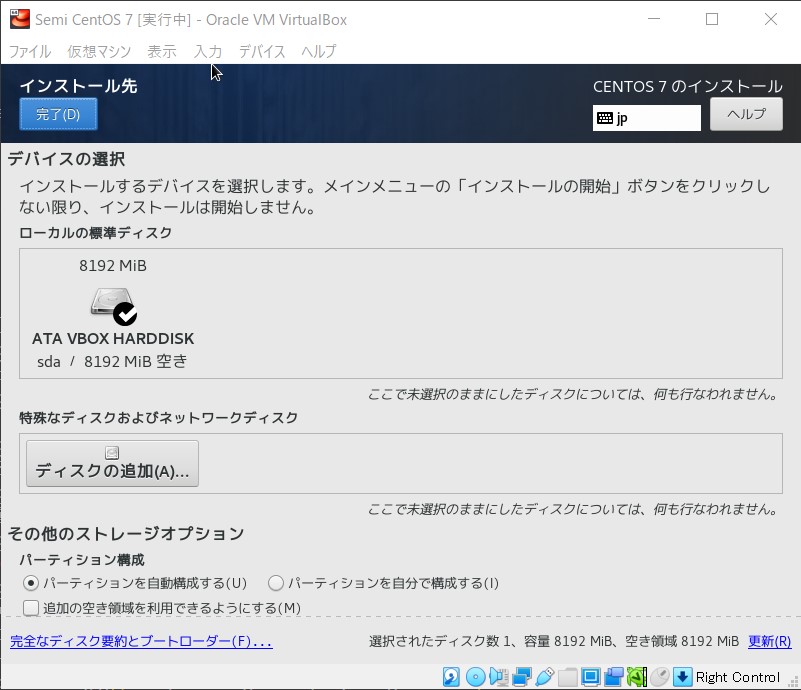Image resolution: width=801 pixels, height=690 pixels.
Task: Click the jp keyboard layout field
Action: click(x=647, y=118)
